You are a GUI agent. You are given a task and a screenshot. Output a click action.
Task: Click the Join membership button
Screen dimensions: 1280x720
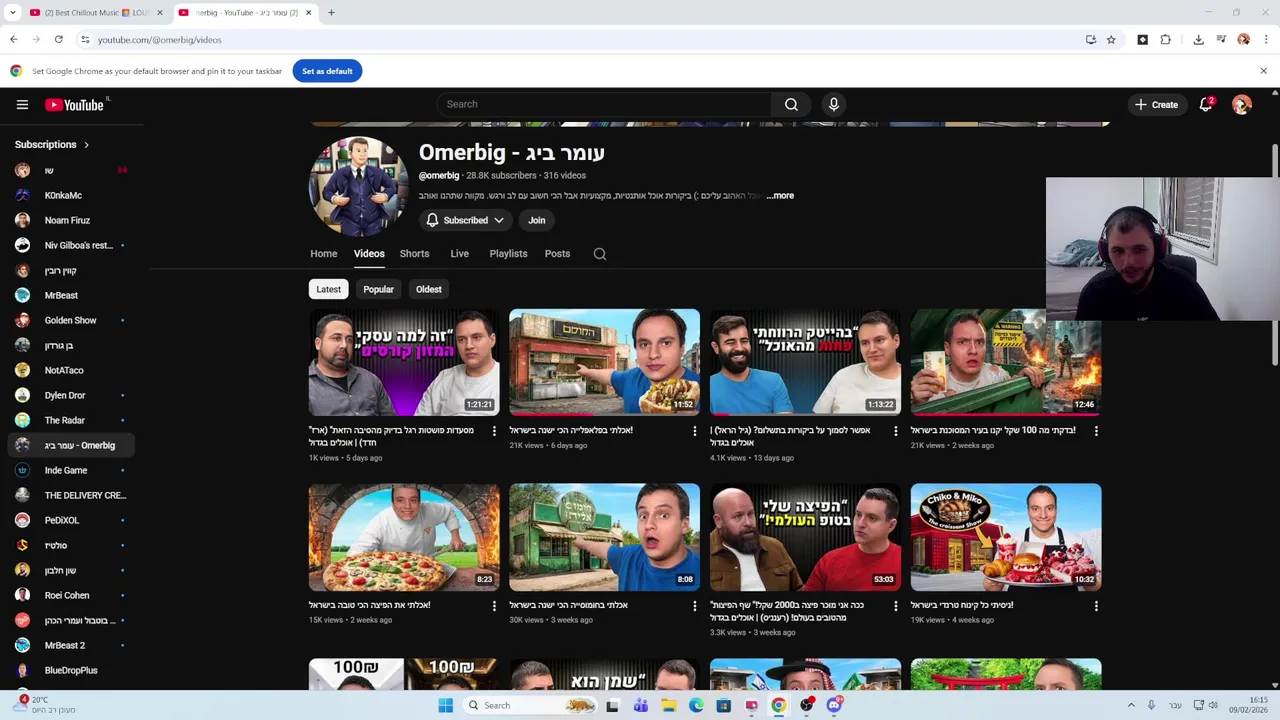click(x=537, y=220)
